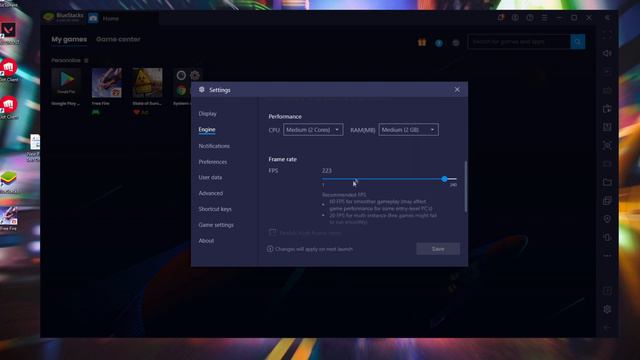The image size is (640, 360).
Task: Open settings gear in side toolbar
Action: 607,309
